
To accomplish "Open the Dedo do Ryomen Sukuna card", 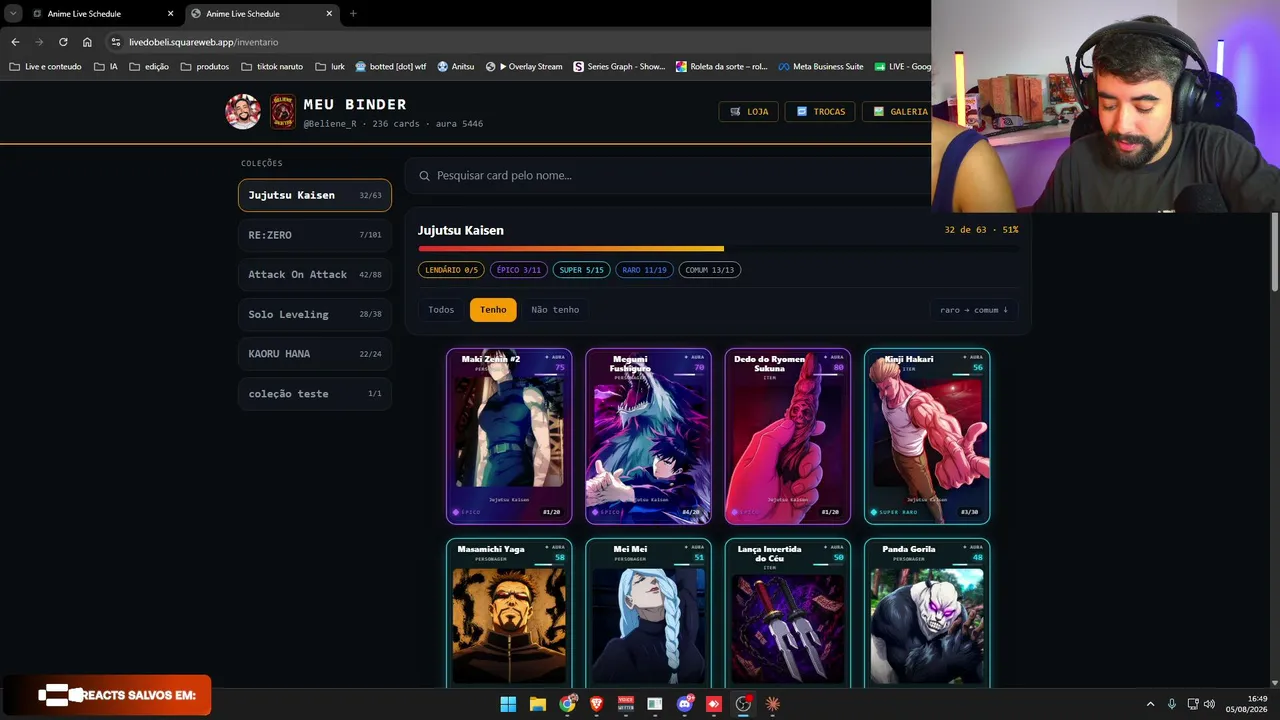I will [x=788, y=436].
